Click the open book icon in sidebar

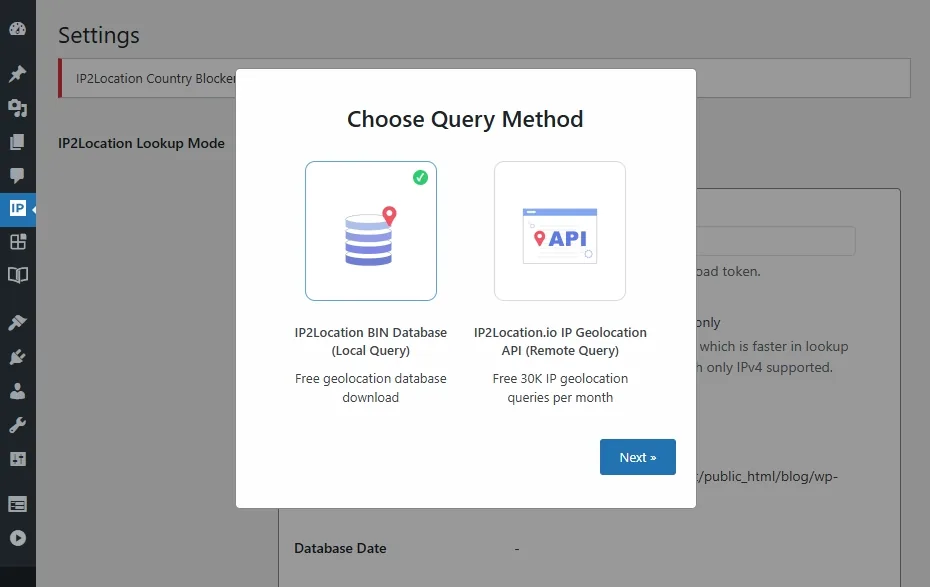point(18,275)
